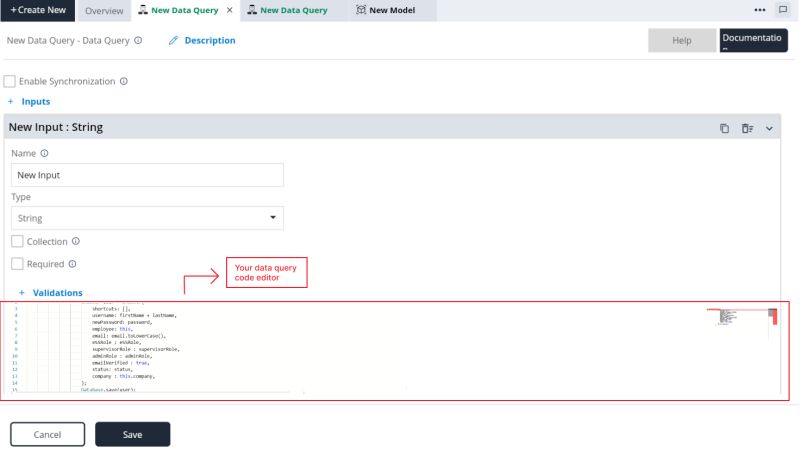Click the Cancel button
This screenshot has width=800, height=463.
point(47,434)
